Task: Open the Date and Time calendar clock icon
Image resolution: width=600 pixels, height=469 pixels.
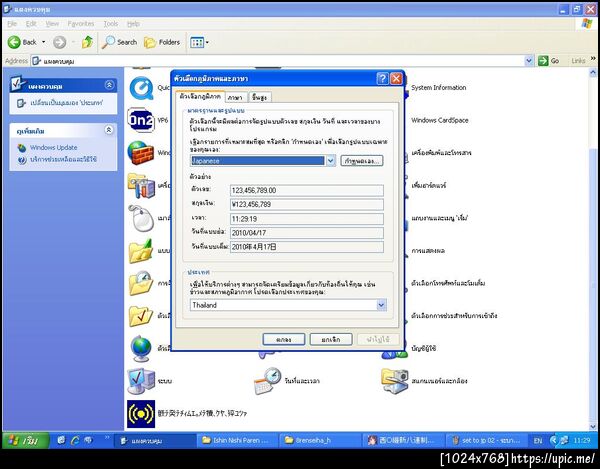Action: [x=268, y=381]
